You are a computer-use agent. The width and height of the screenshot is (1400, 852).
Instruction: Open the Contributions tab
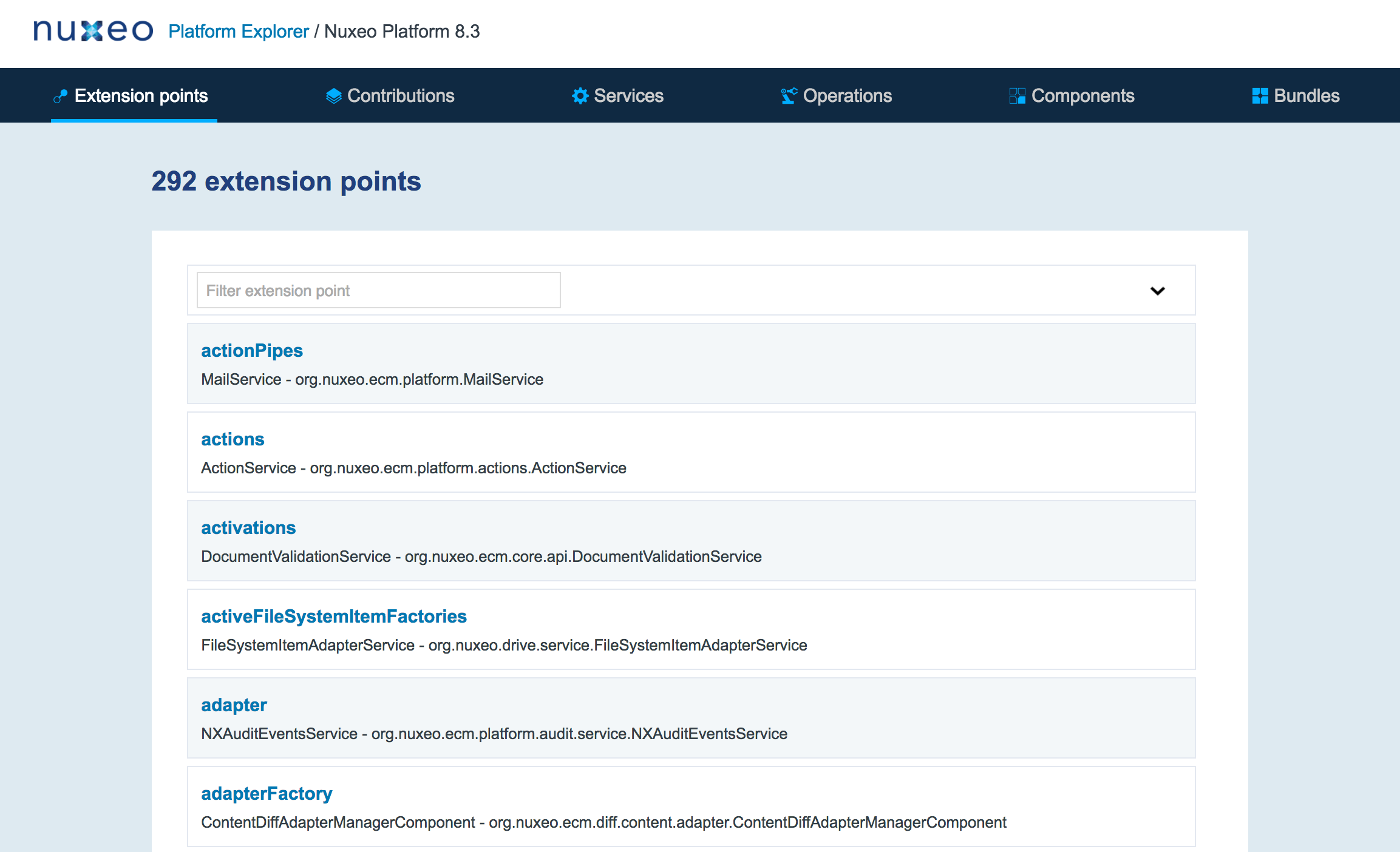tap(390, 96)
